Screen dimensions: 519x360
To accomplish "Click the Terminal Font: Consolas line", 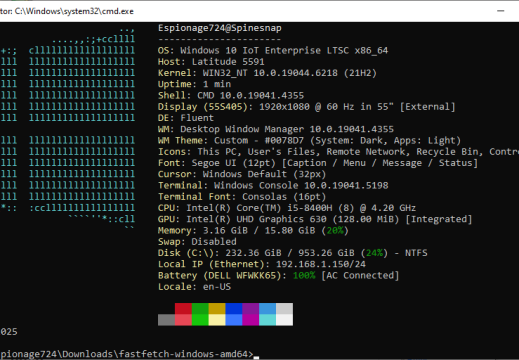I will (242, 197).
